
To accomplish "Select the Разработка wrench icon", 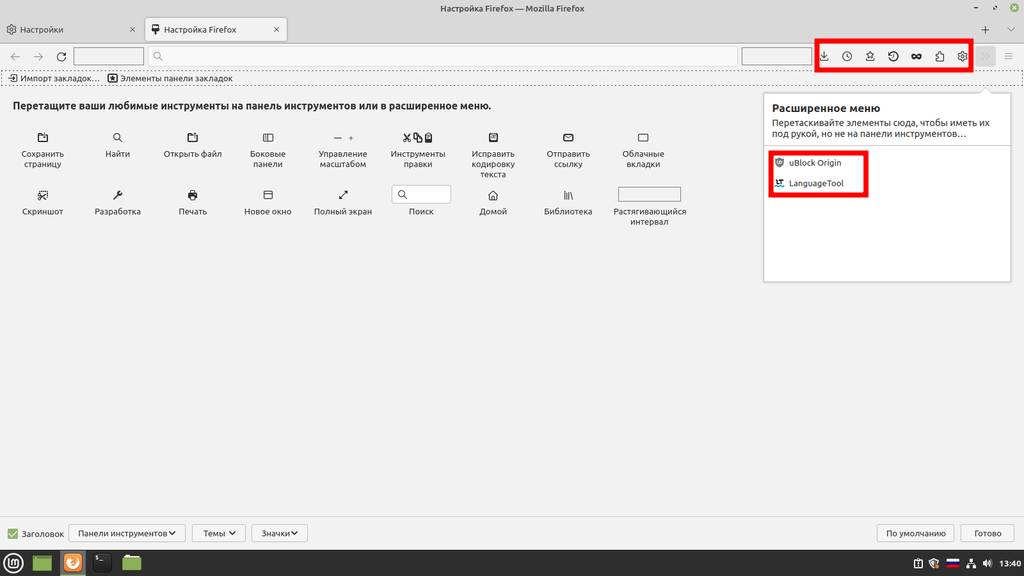I will (118, 195).
